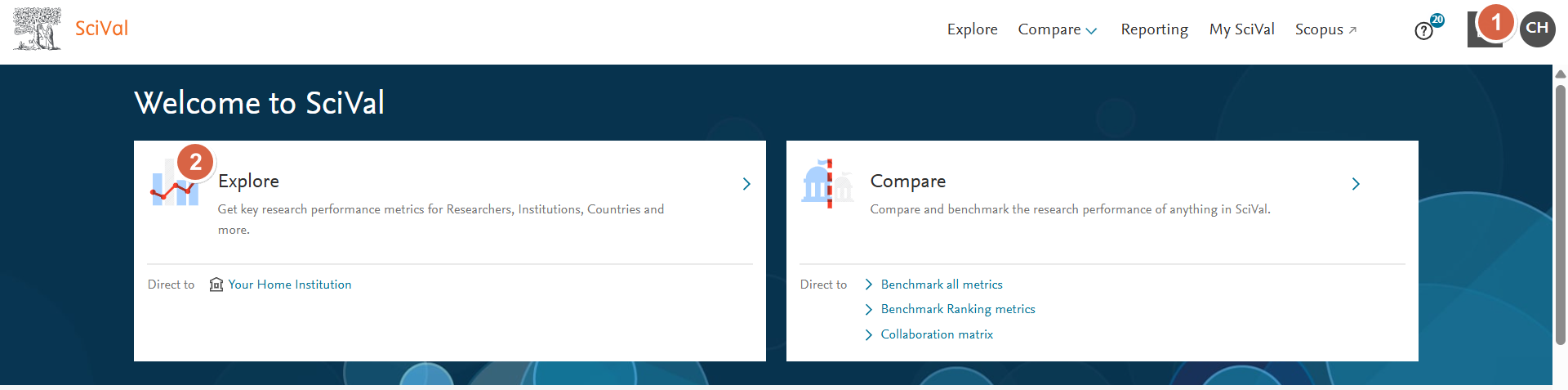Viewport: 1568px width, 390px height.
Task: Click the scrollbar up arrow
Action: 1561,74
